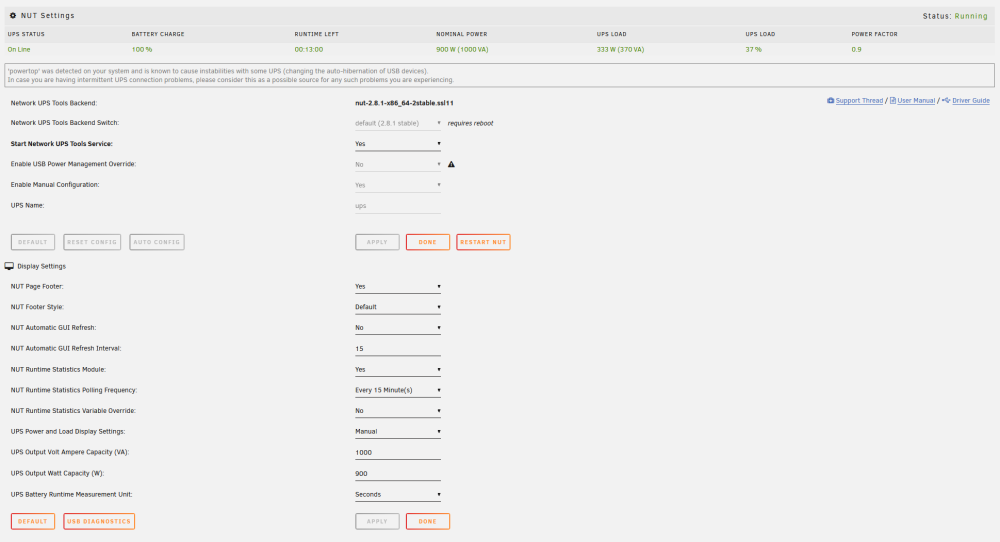Open the Support Thread link
Screen dimensions: 1000x542
[859, 101]
